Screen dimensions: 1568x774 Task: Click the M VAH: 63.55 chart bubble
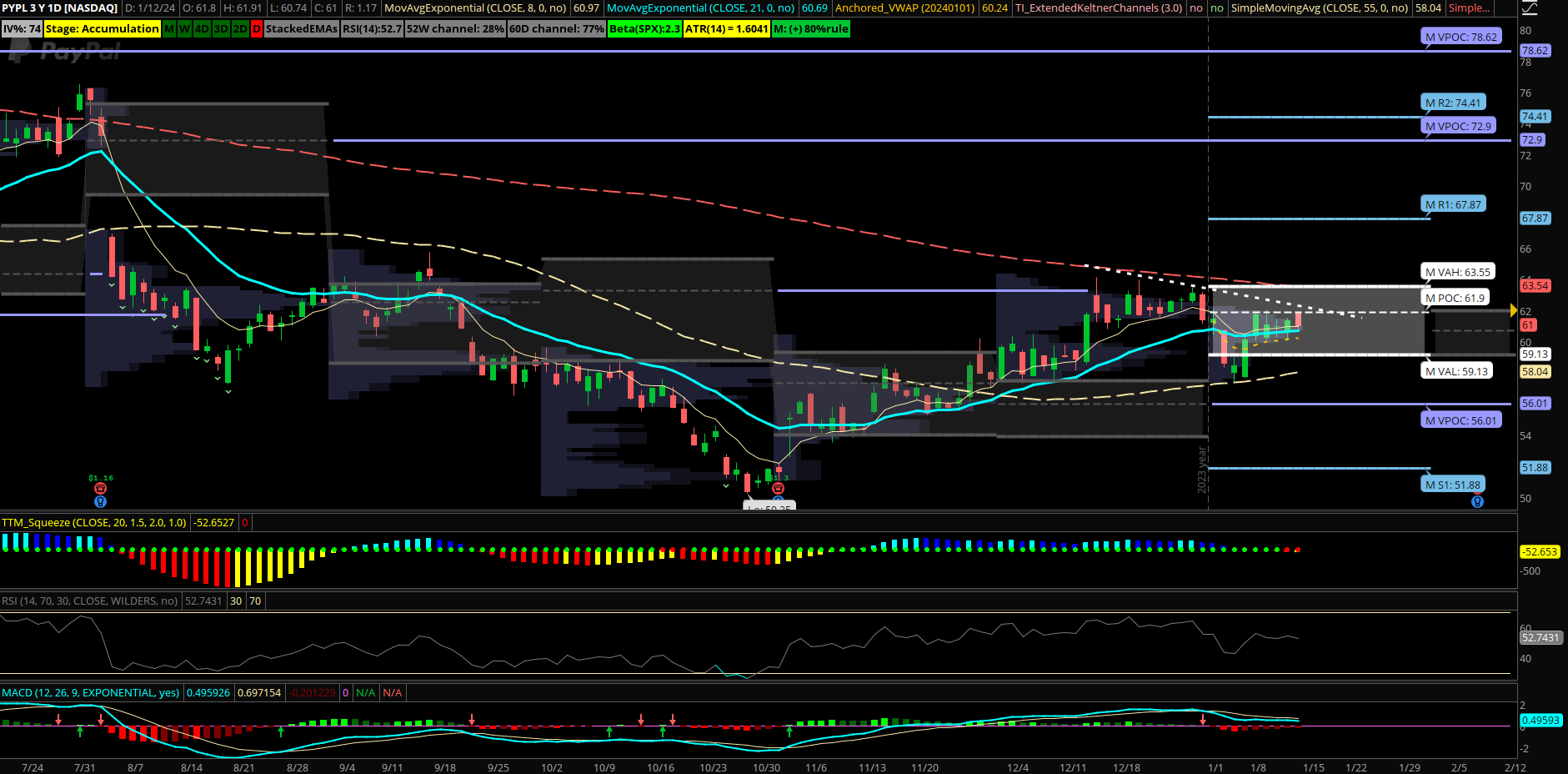(1458, 272)
